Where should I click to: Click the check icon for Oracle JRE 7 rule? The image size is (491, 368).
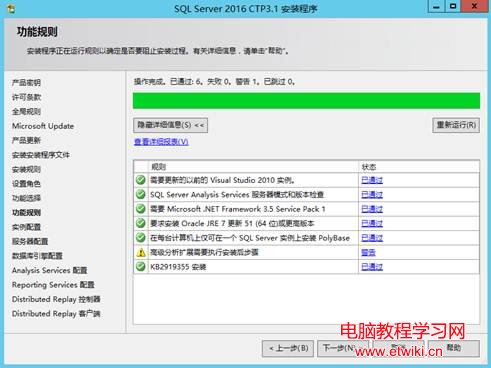click(x=141, y=223)
